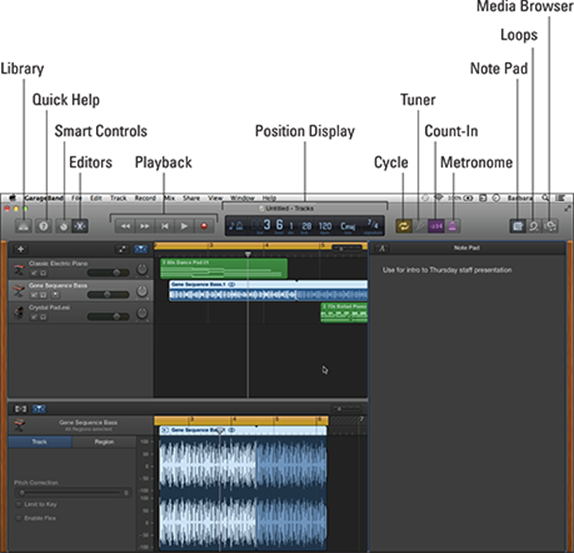The width and height of the screenshot is (574, 553).
Task: Adjust Classic Electric Piano volume slider
Action: point(108,273)
